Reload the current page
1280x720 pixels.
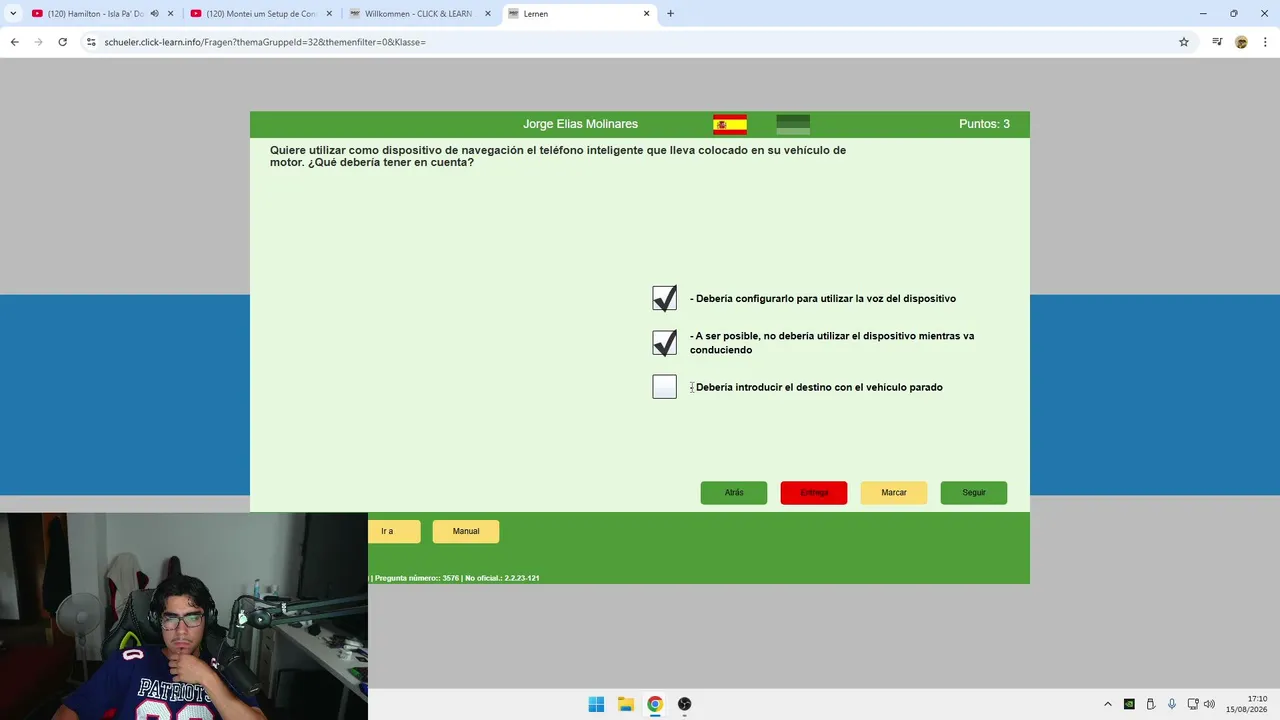tap(62, 42)
